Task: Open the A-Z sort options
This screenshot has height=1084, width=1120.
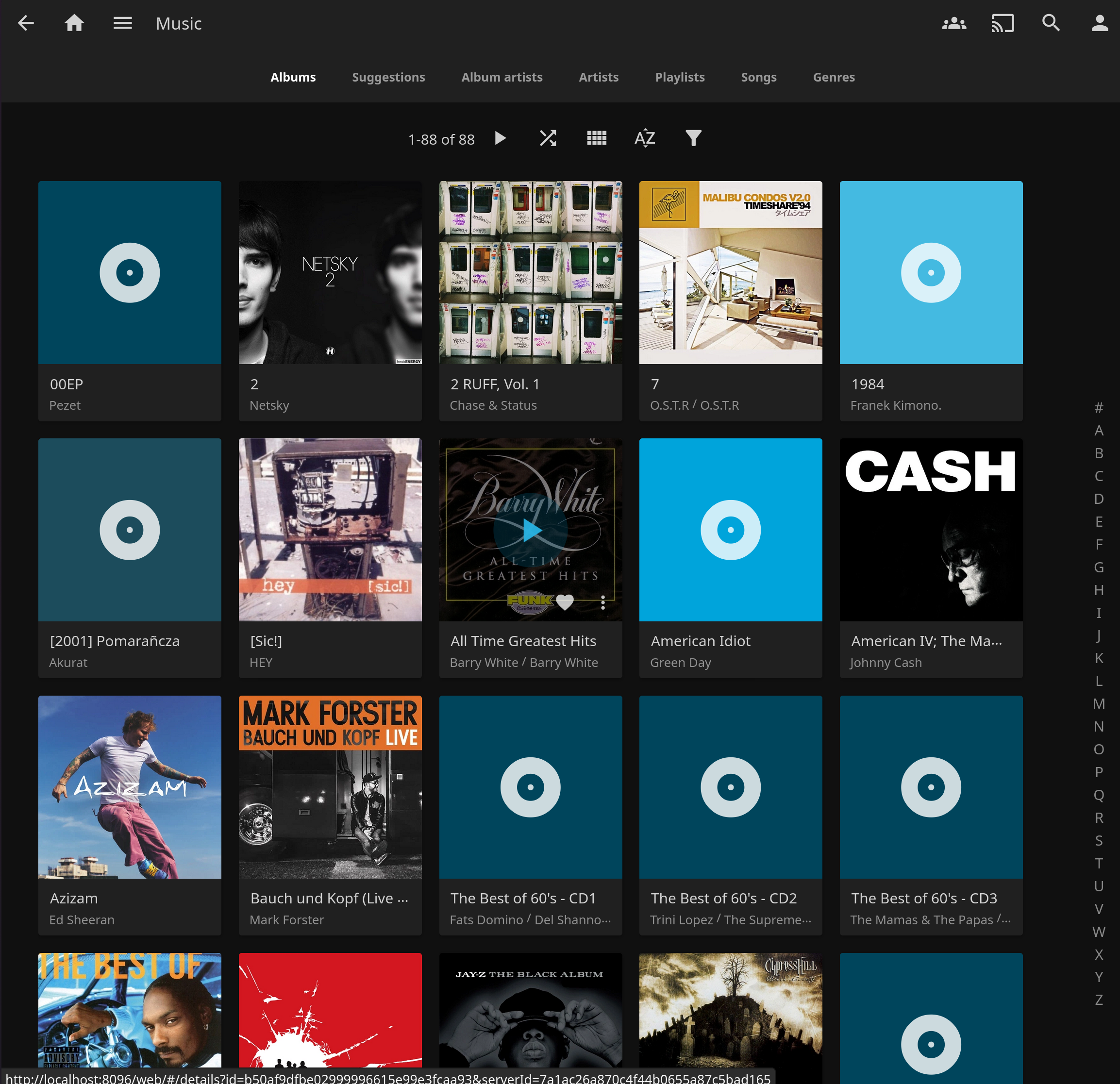Action: (645, 138)
